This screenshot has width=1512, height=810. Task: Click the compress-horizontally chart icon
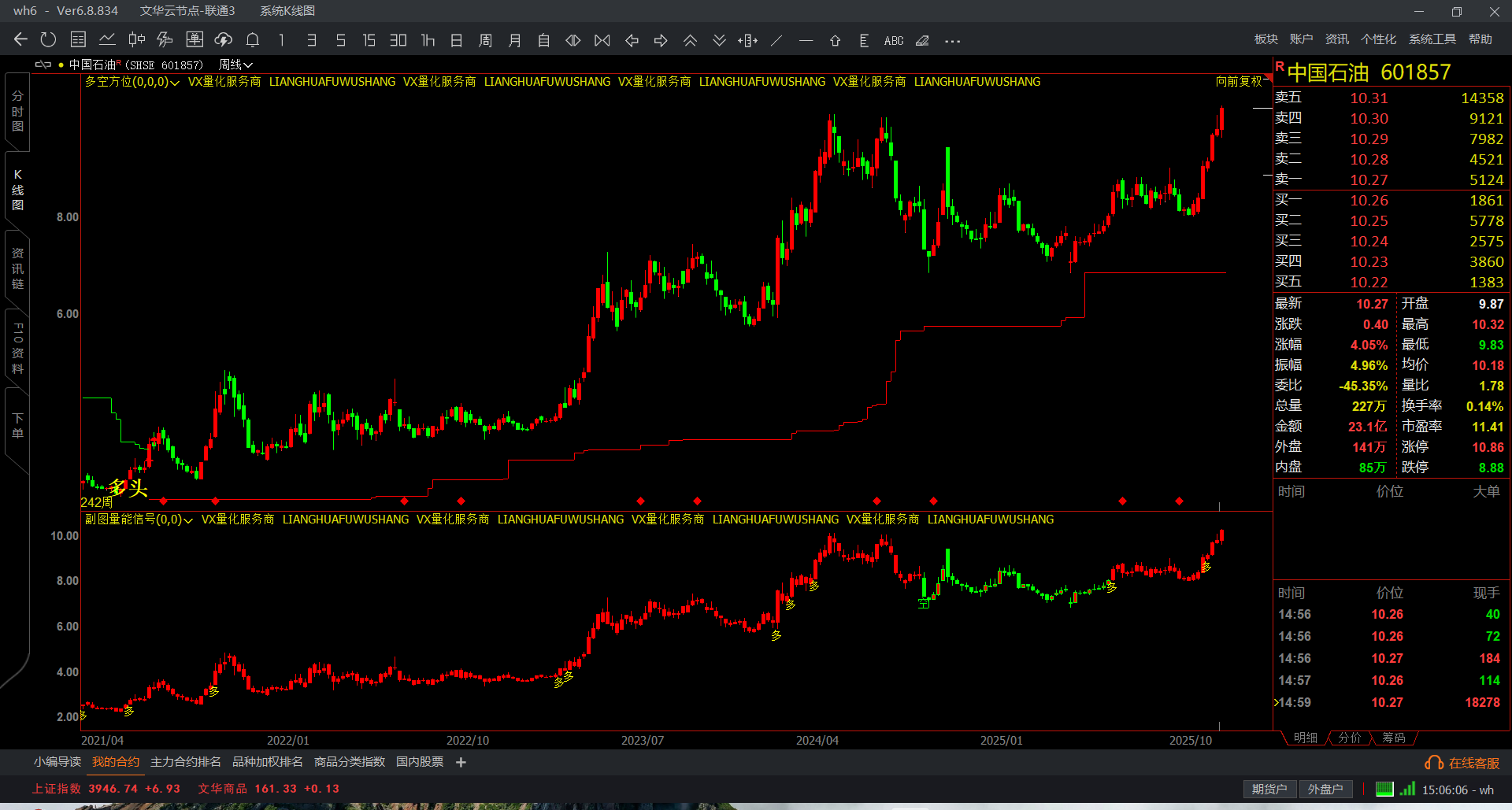[602, 39]
